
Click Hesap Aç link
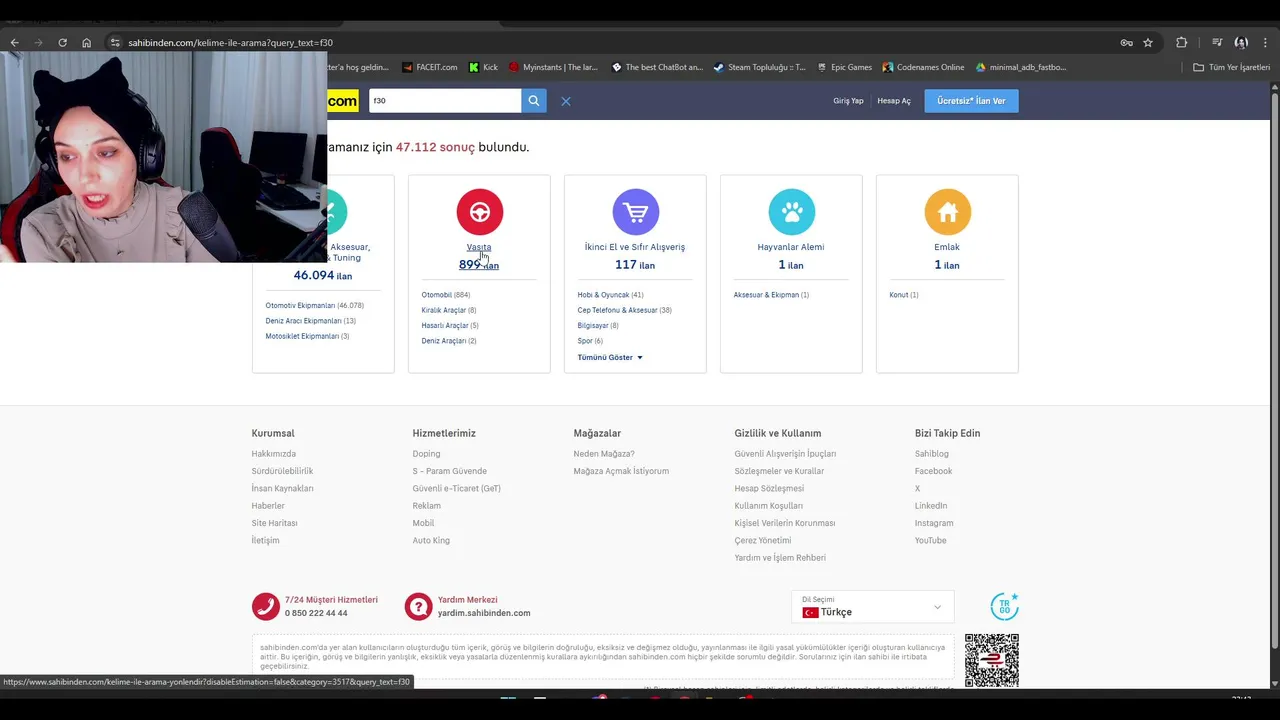tap(894, 101)
